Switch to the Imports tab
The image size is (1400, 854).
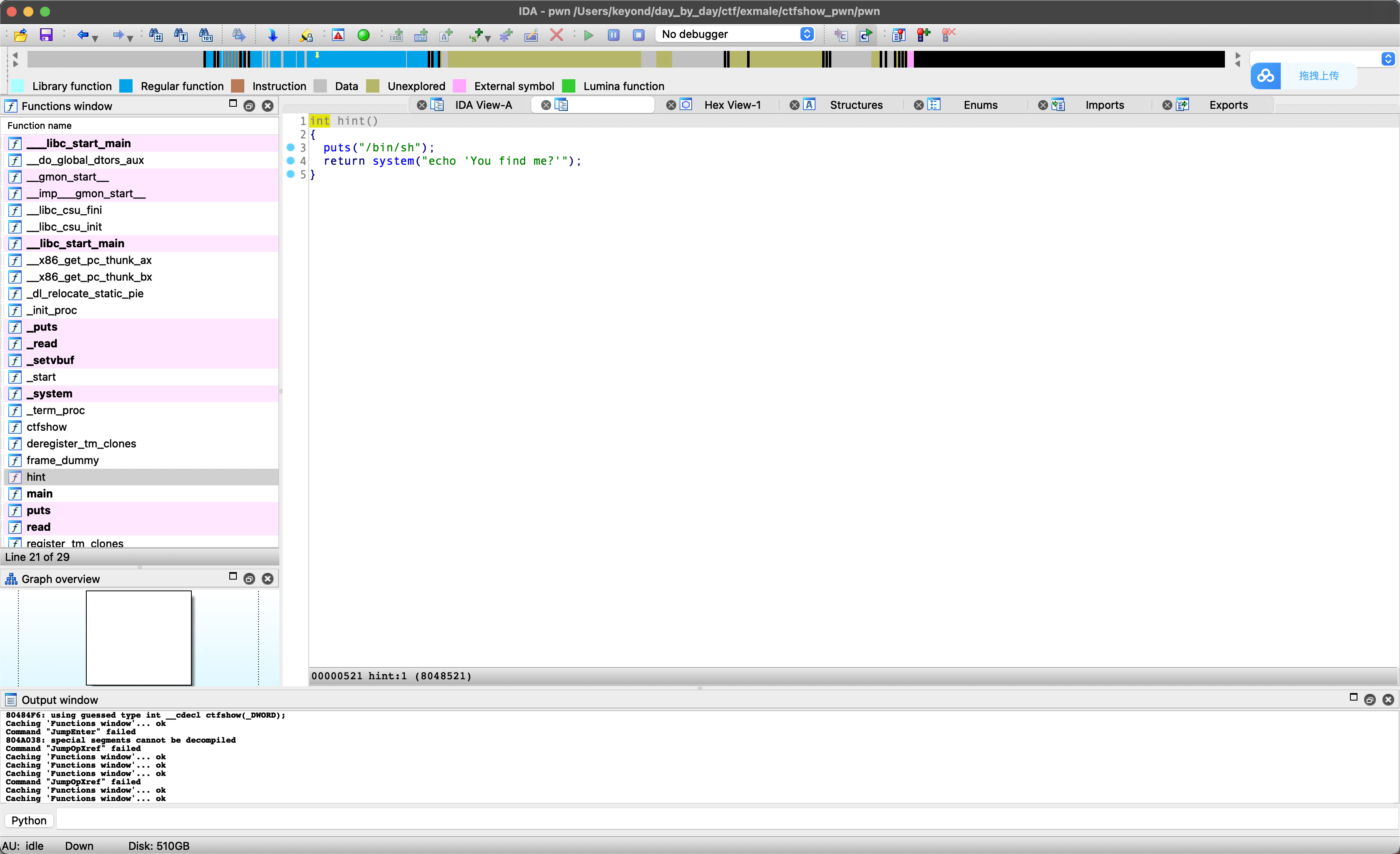[1104, 105]
